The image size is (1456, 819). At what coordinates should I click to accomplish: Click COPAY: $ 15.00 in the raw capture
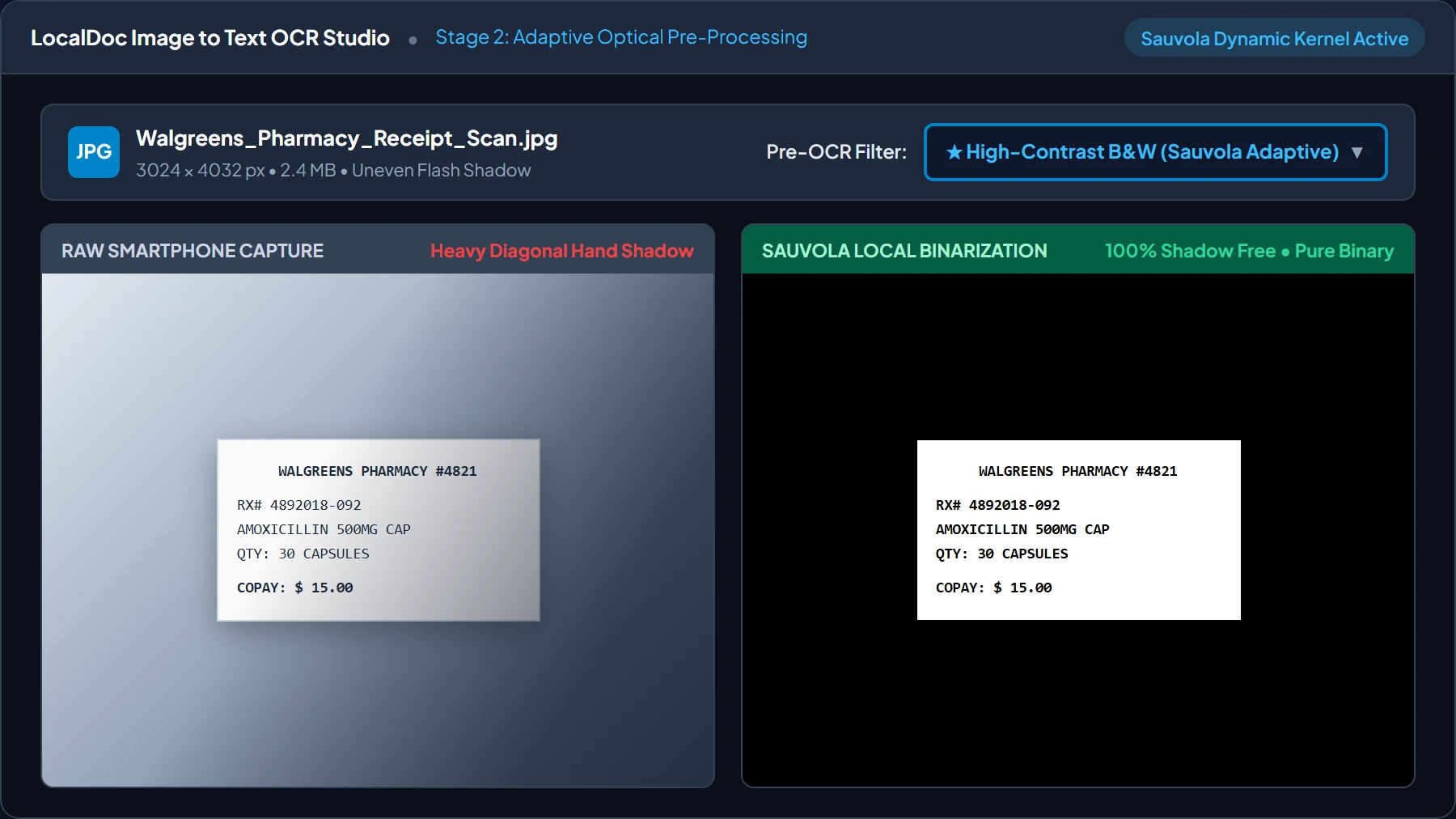click(x=295, y=588)
